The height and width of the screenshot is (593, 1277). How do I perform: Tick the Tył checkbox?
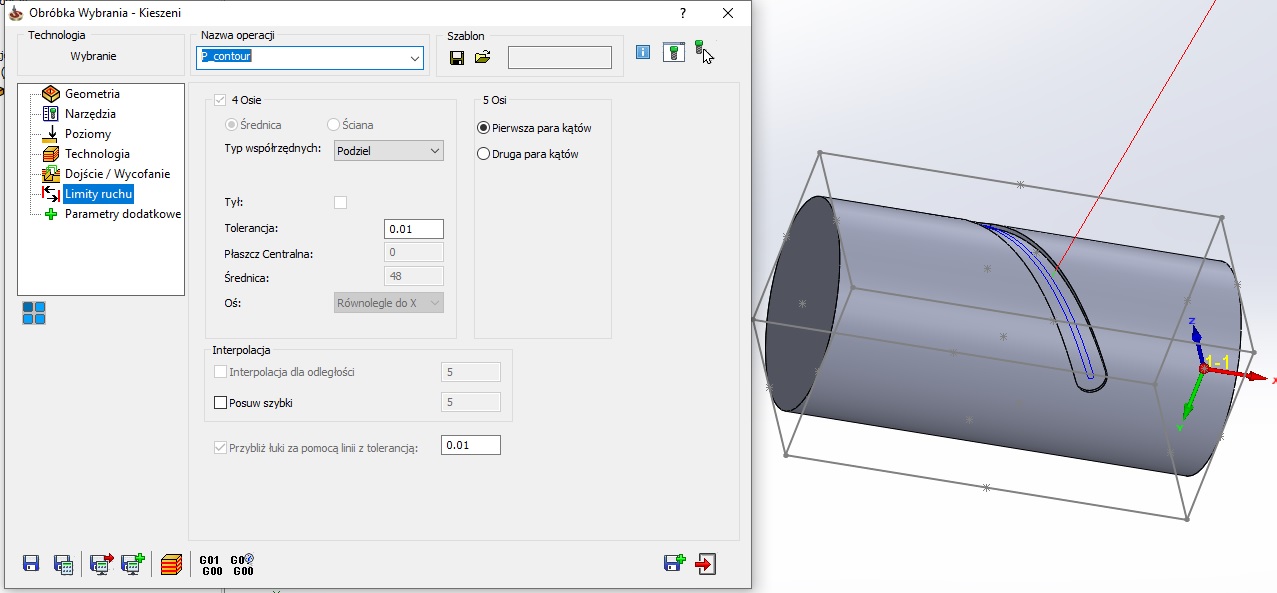point(340,202)
